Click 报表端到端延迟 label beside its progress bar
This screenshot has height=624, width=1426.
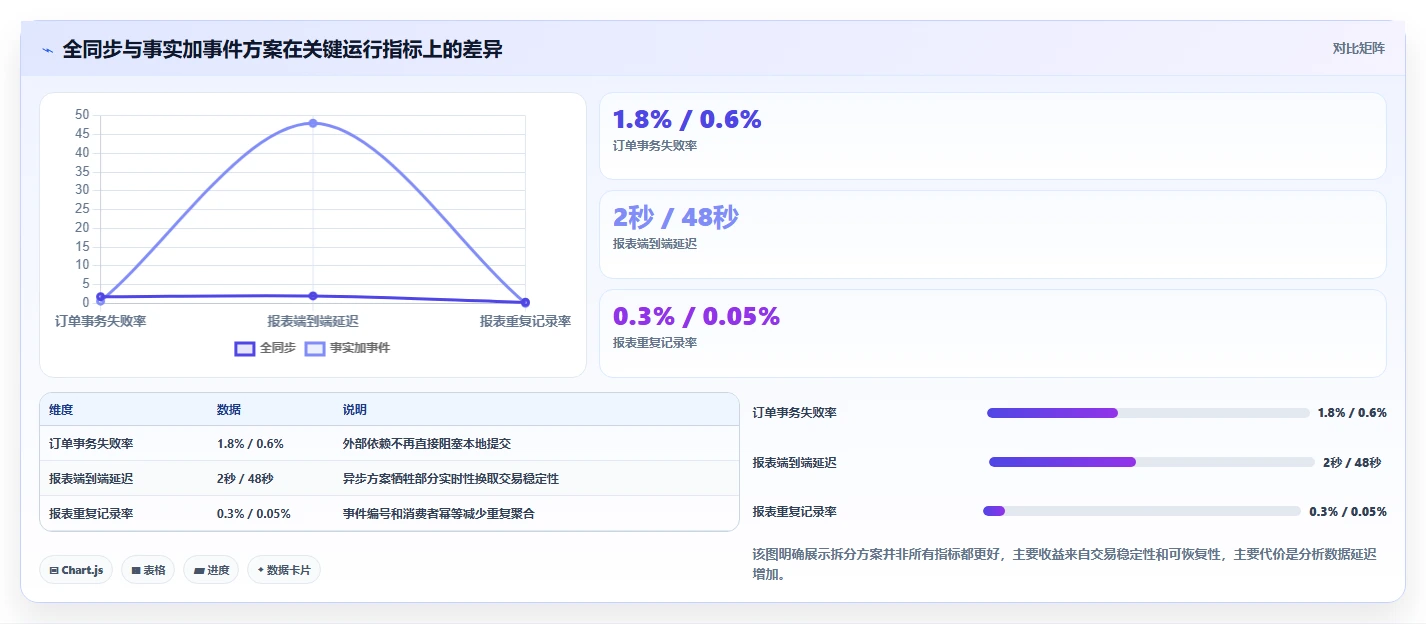(x=795, y=462)
